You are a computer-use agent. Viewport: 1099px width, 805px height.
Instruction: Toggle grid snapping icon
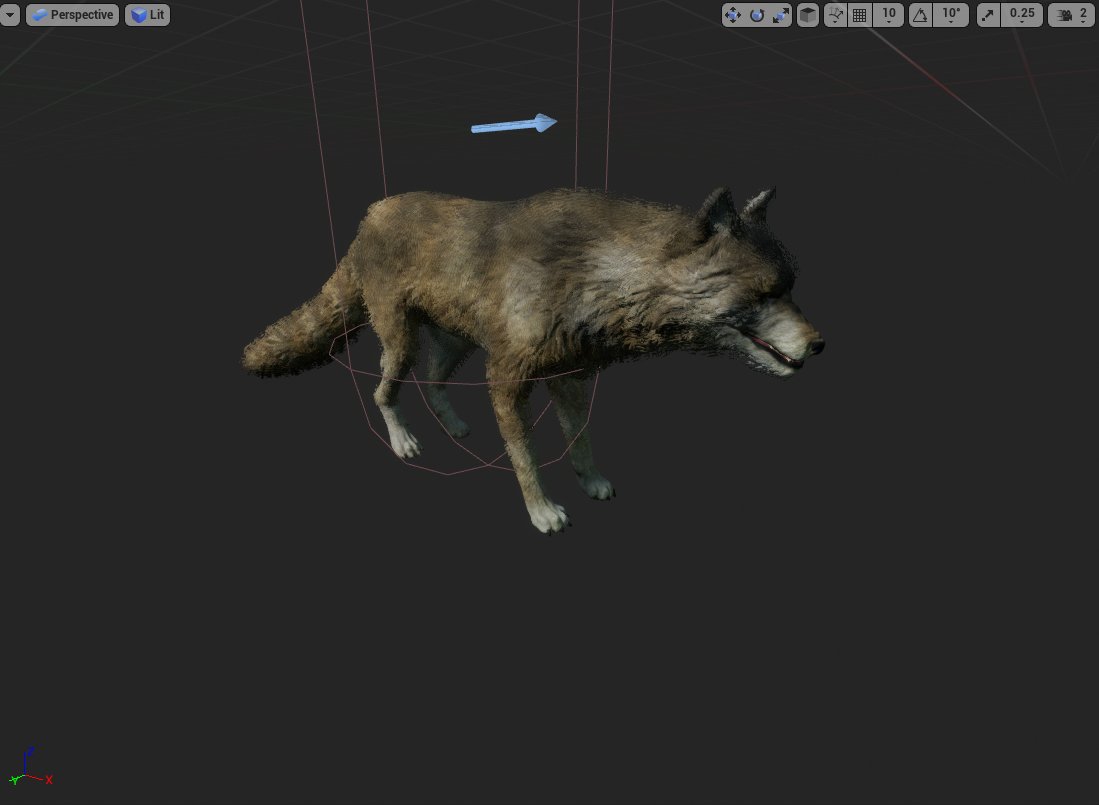click(x=859, y=15)
